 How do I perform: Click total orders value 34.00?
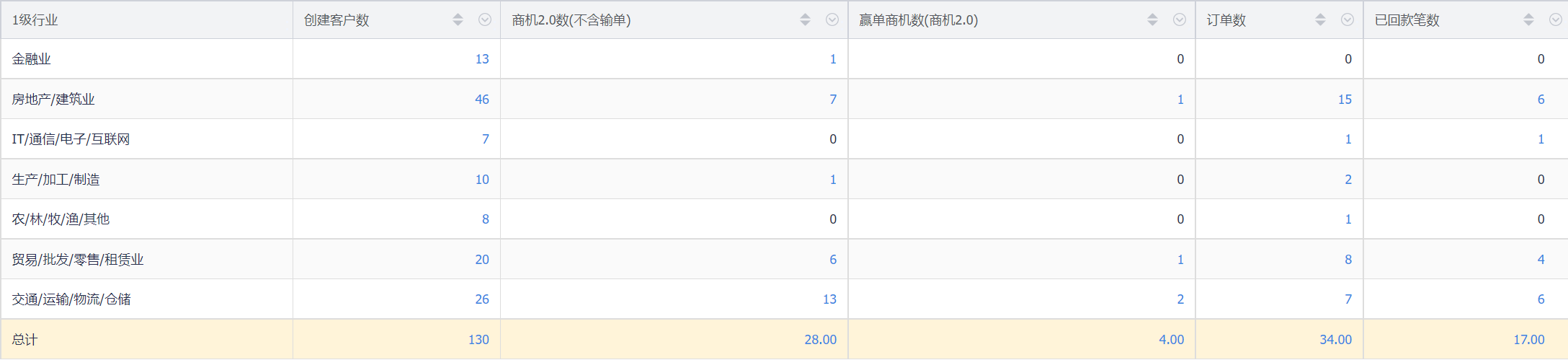1335,340
